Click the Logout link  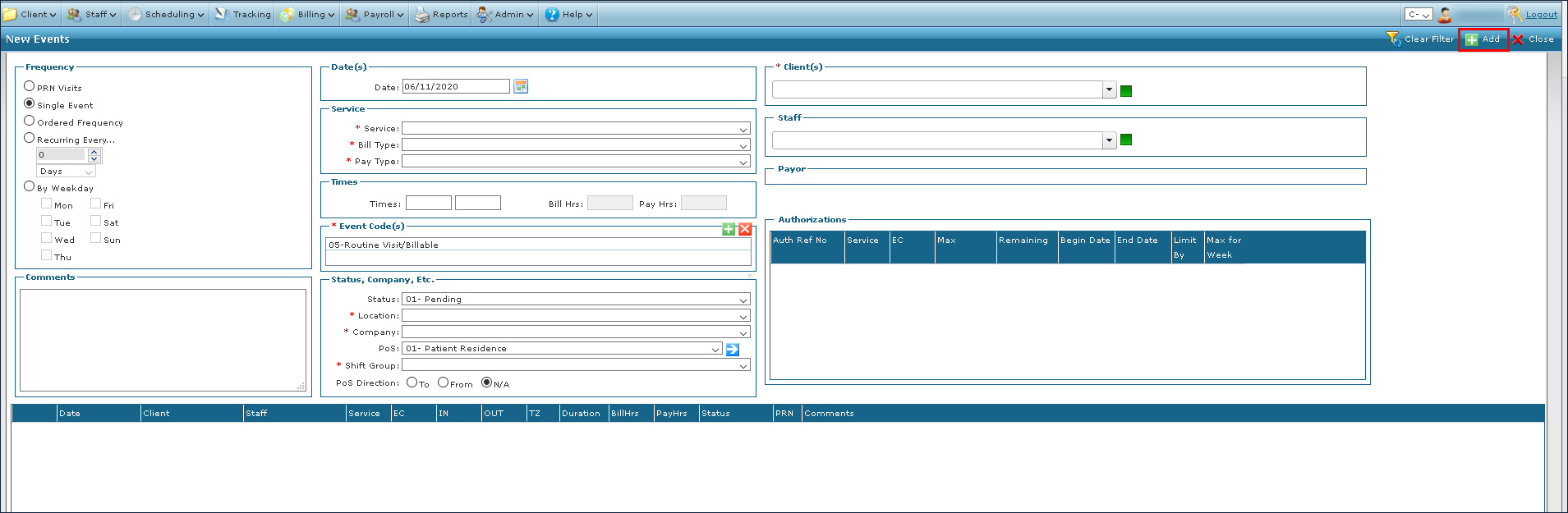tap(1541, 14)
